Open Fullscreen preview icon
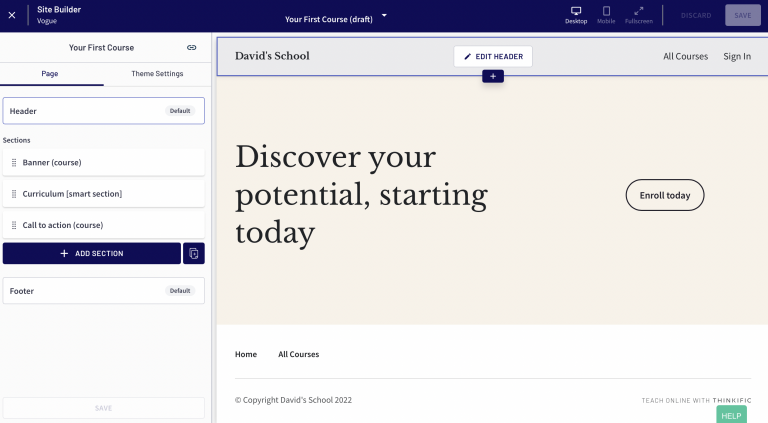This screenshot has width=768, height=423. (639, 15)
